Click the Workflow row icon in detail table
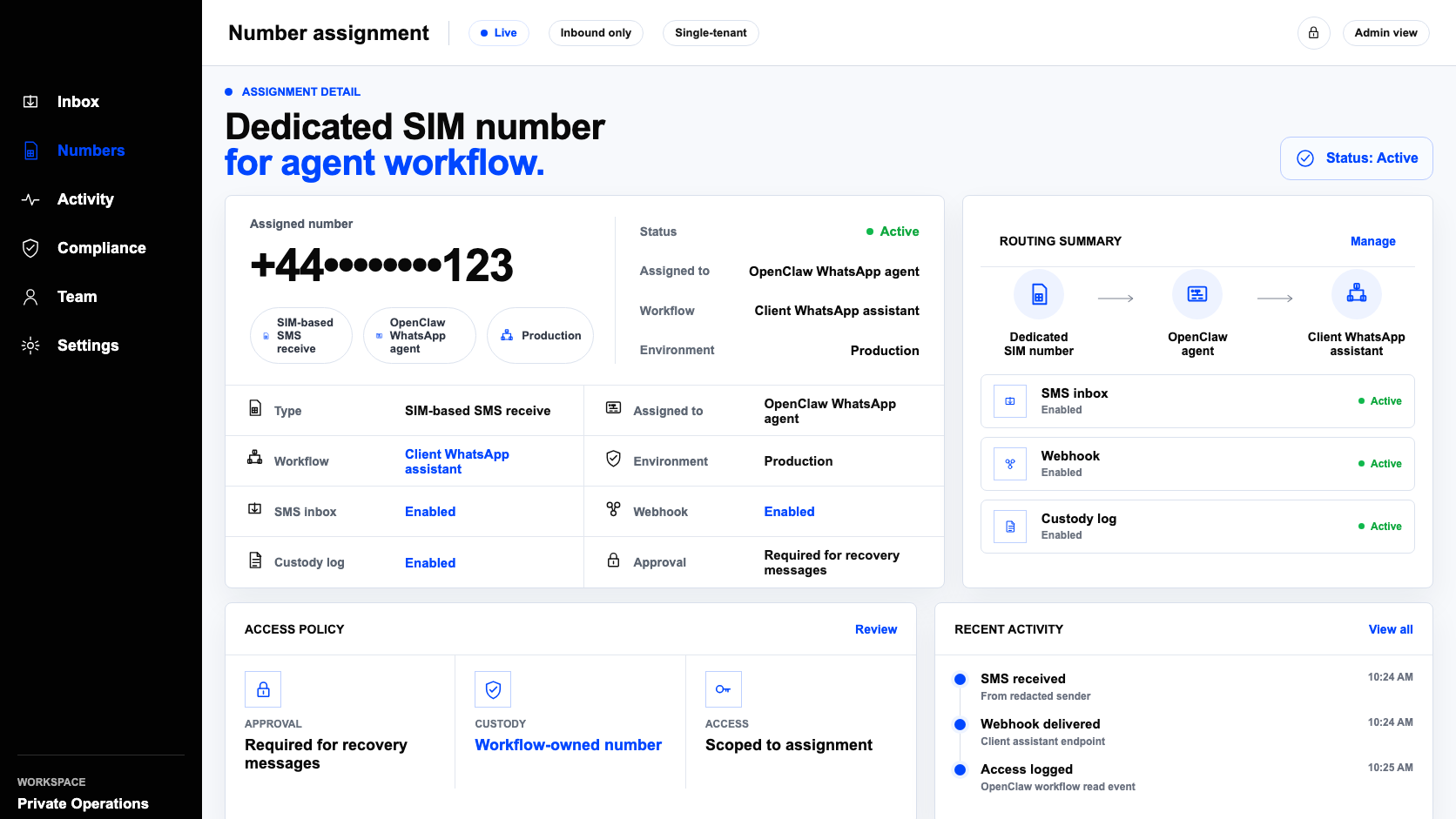The height and width of the screenshot is (819, 1456). (255, 457)
